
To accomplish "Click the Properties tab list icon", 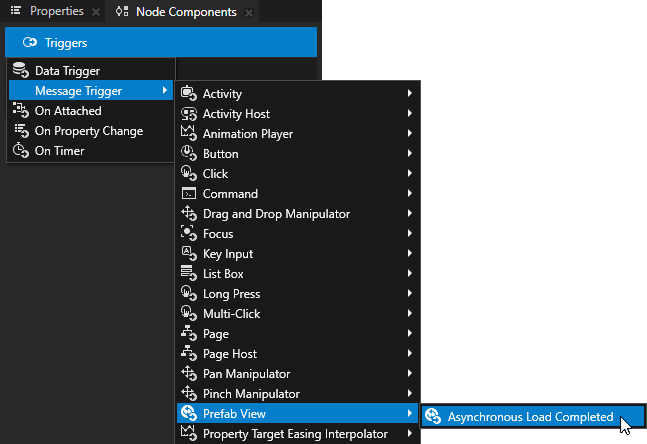I will (x=16, y=11).
